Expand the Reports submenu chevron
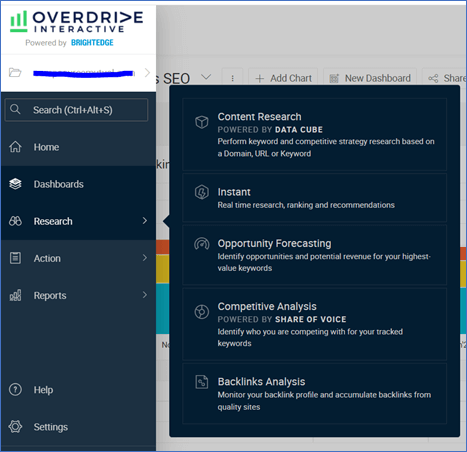The image size is (467, 452). coord(144,295)
